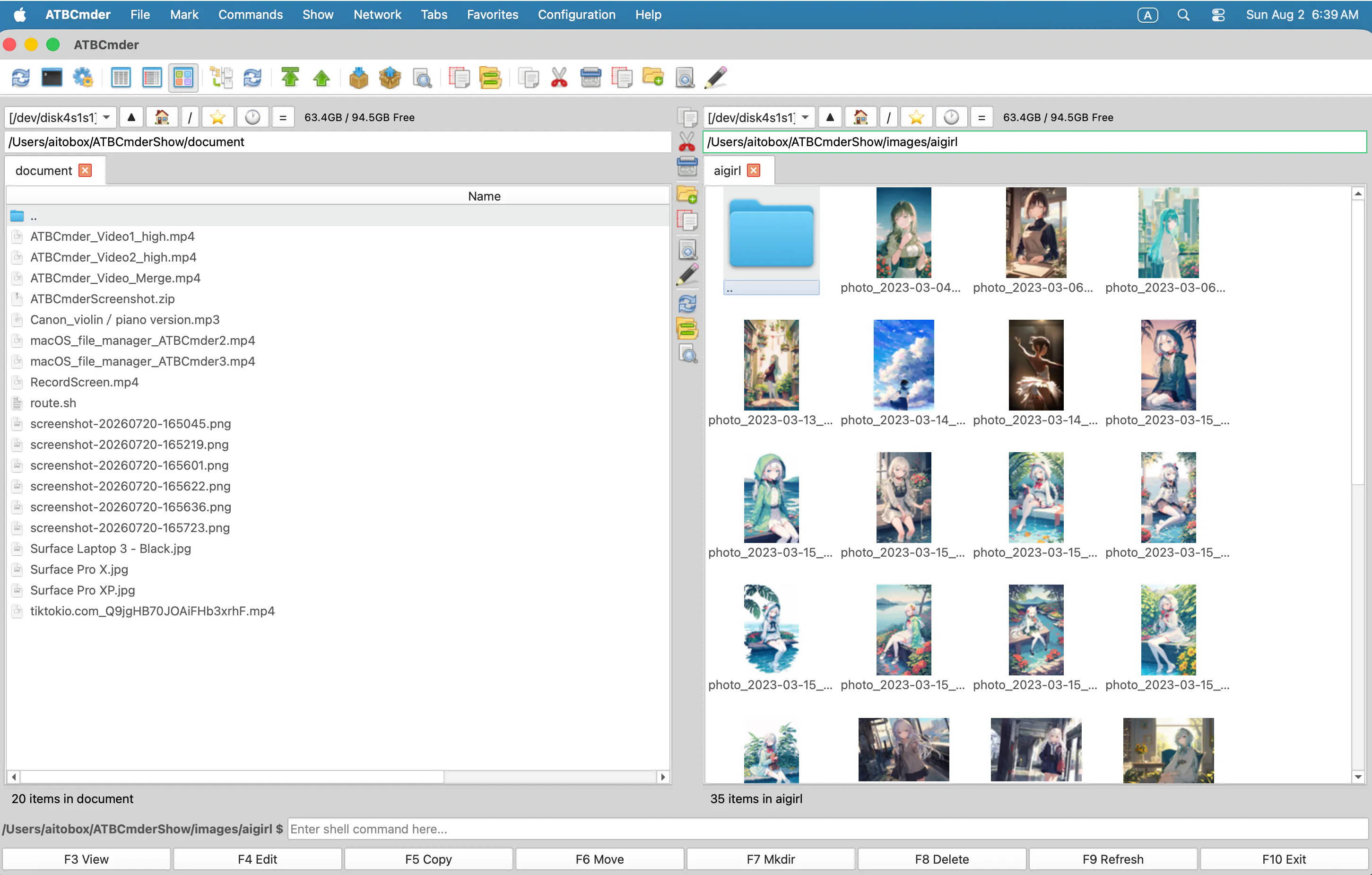Click the copy icon in the center divider strip

pyautogui.click(x=688, y=117)
